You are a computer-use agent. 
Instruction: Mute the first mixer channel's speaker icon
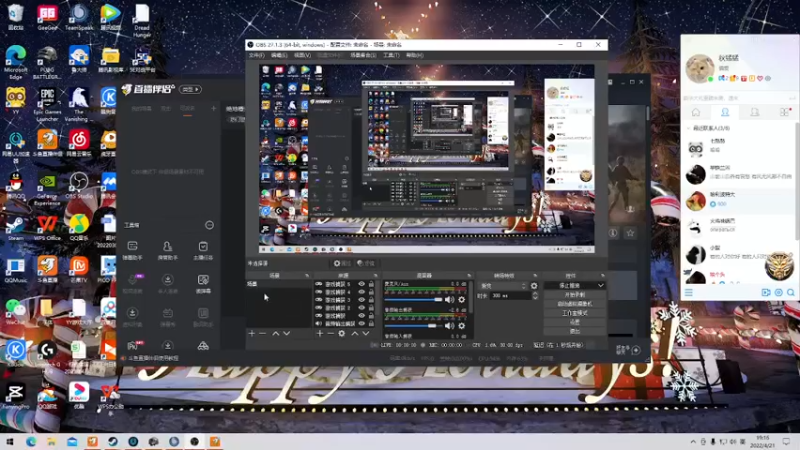[449, 299]
